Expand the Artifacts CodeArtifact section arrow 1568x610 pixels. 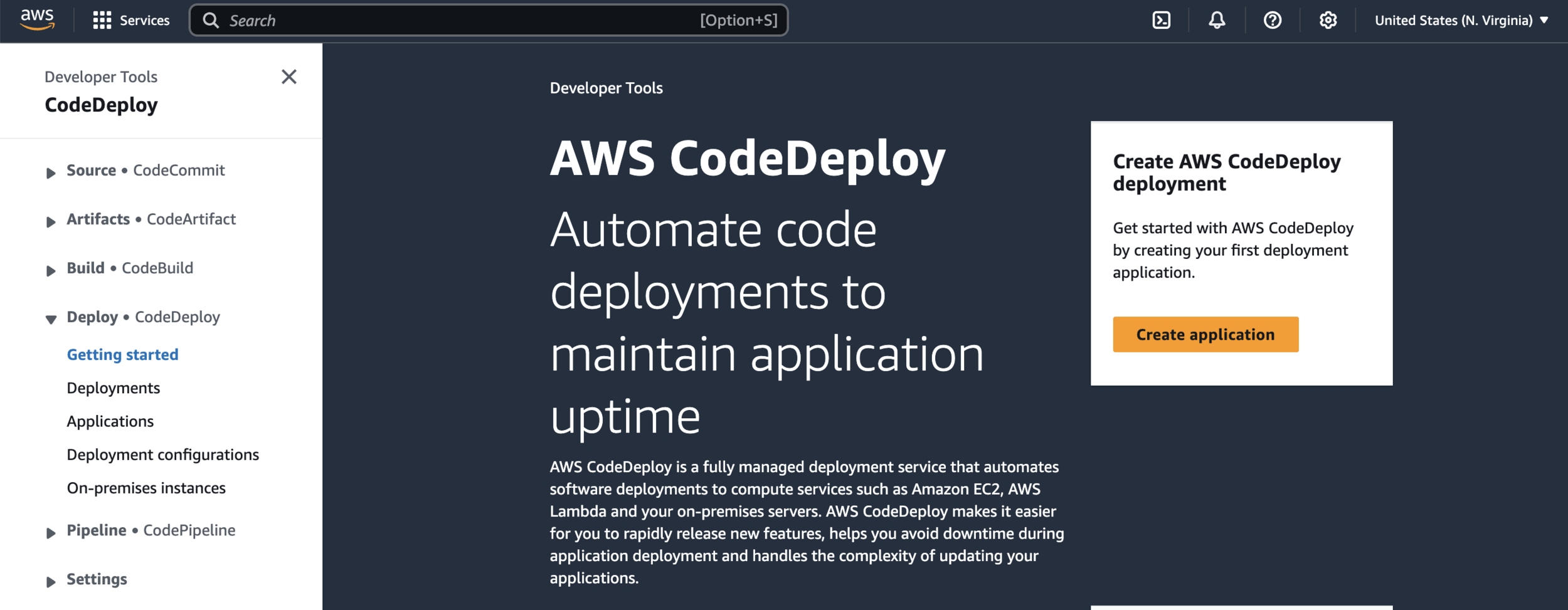coord(51,221)
